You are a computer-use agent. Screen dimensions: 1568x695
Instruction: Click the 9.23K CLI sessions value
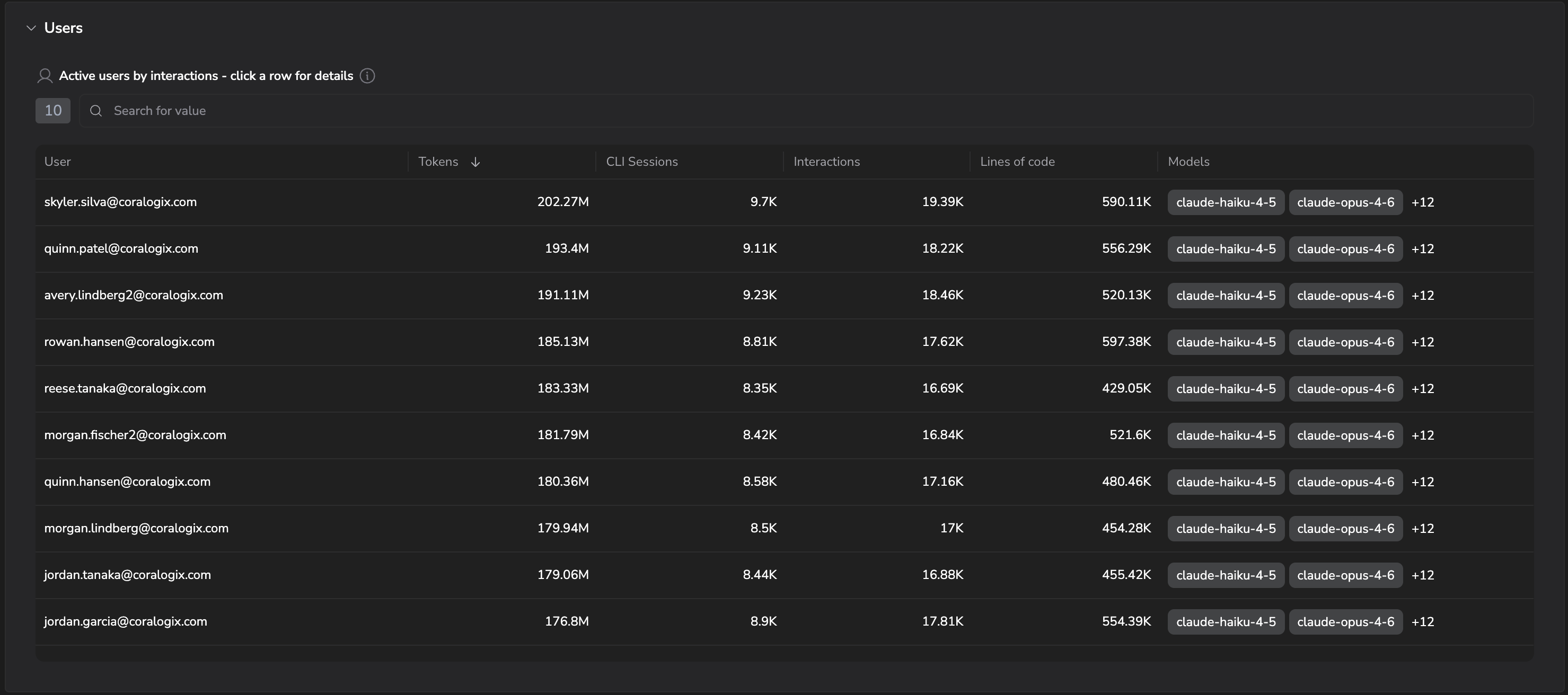point(760,295)
